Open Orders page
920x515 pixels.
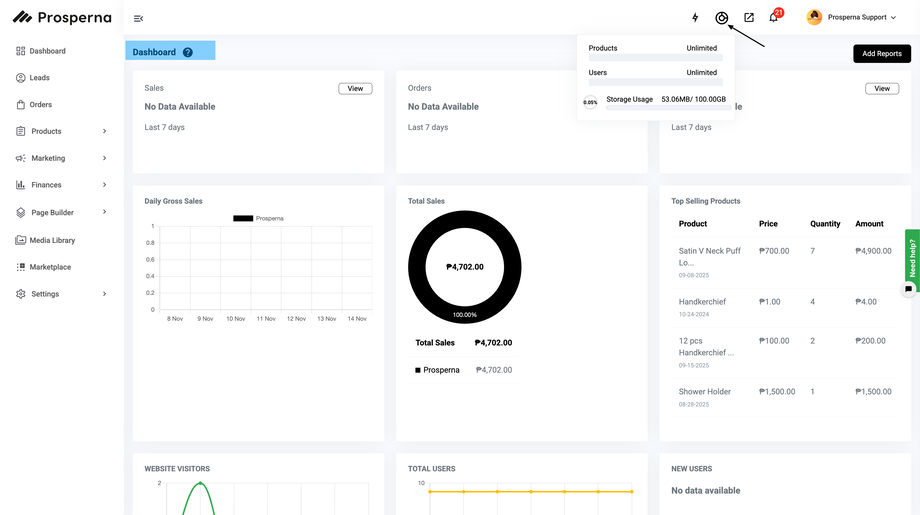[x=40, y=104]
